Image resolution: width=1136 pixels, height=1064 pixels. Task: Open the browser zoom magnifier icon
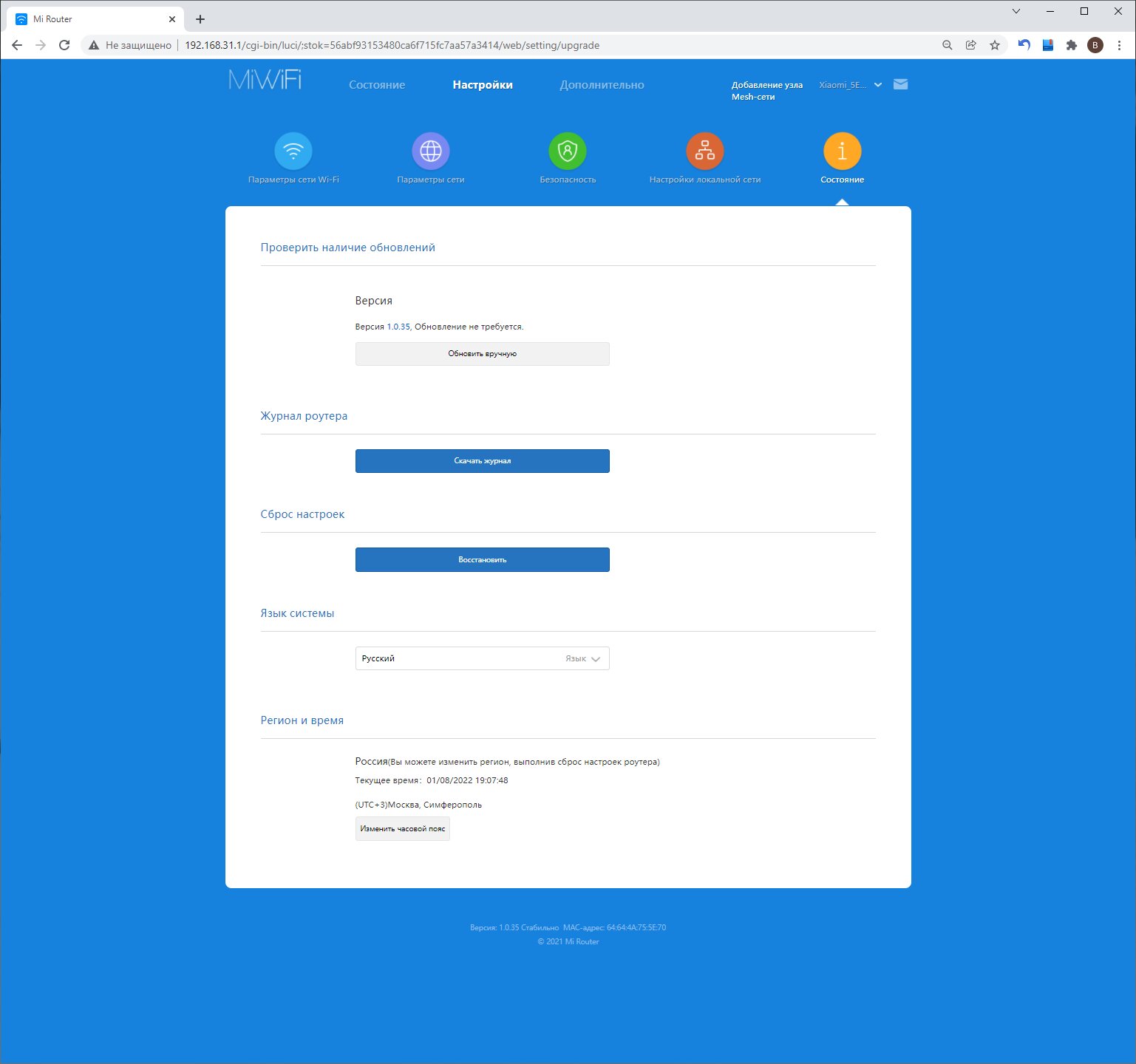pyautogui.click(x=948, y=45)
